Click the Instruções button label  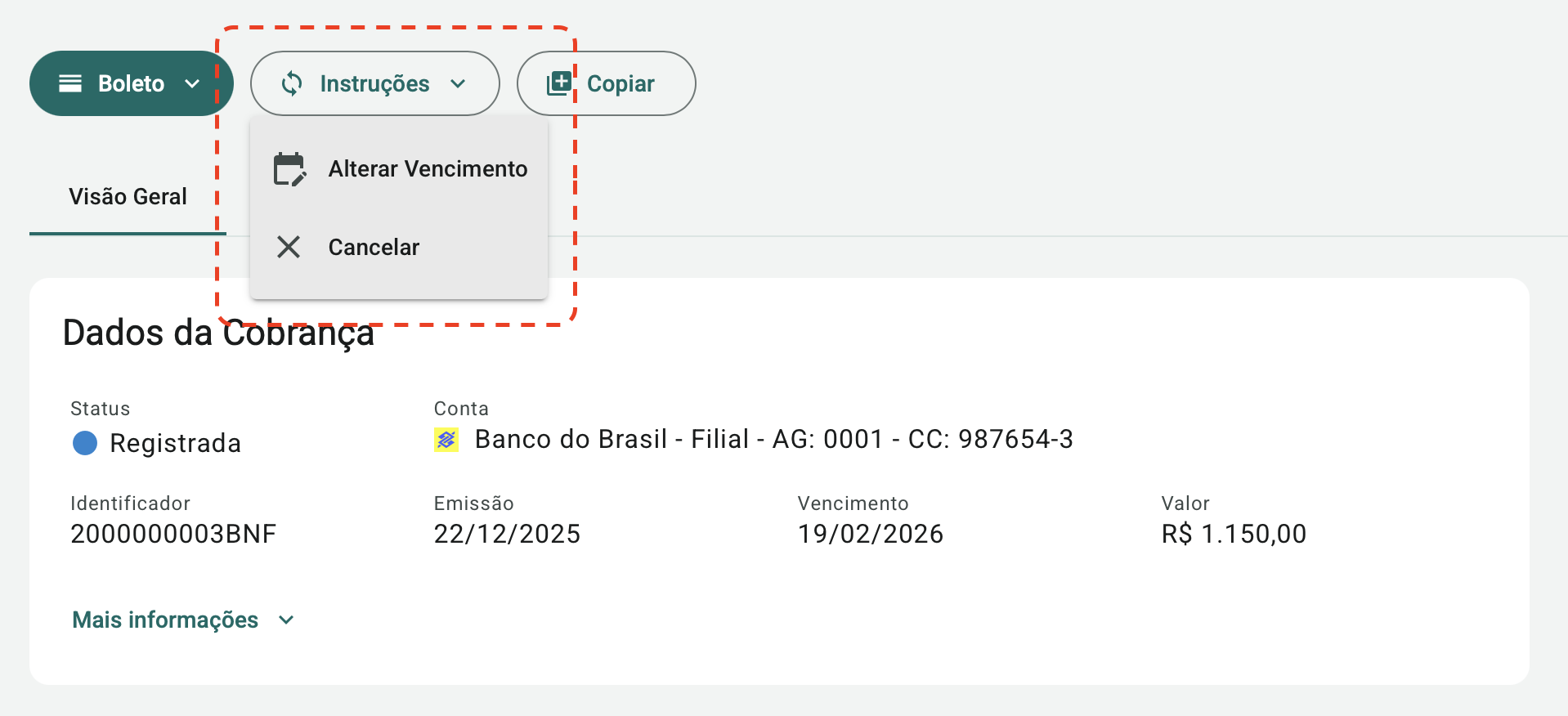374,83
